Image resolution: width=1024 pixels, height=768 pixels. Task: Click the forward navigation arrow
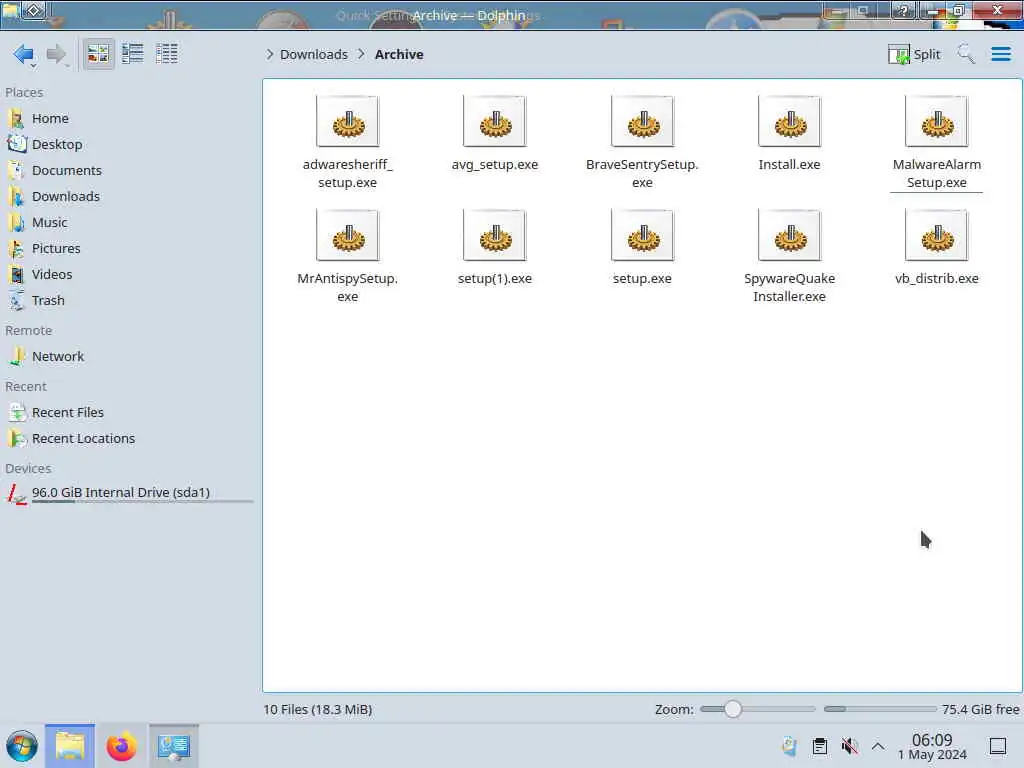tap(57, 54)
